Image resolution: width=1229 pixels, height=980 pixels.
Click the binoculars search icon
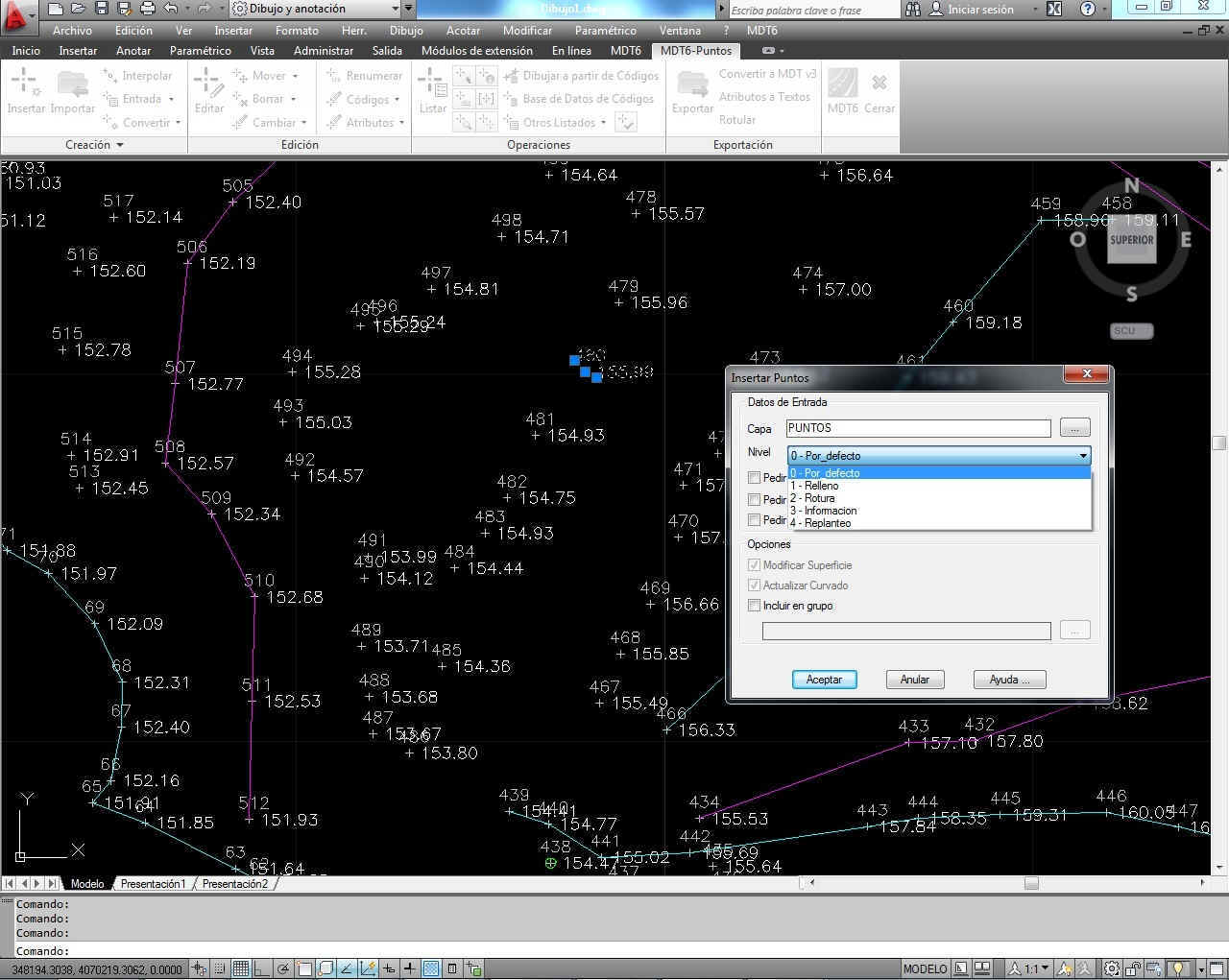click(x=913, y=9)
